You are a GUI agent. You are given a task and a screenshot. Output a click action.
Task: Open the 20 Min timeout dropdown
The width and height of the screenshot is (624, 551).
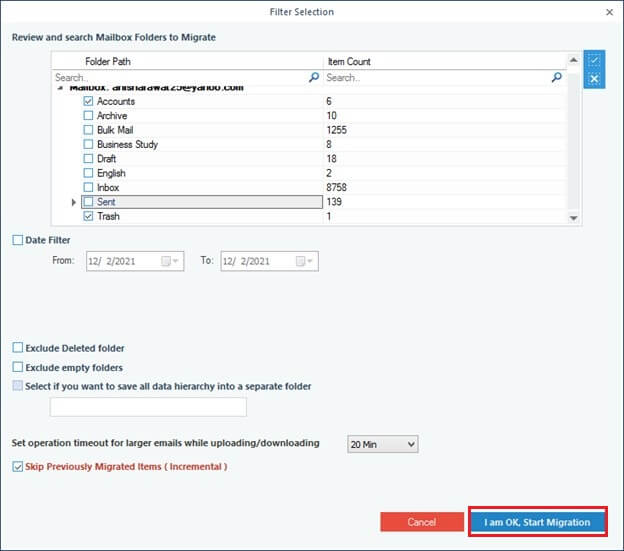pyautogui.click(x=382, y=444)
